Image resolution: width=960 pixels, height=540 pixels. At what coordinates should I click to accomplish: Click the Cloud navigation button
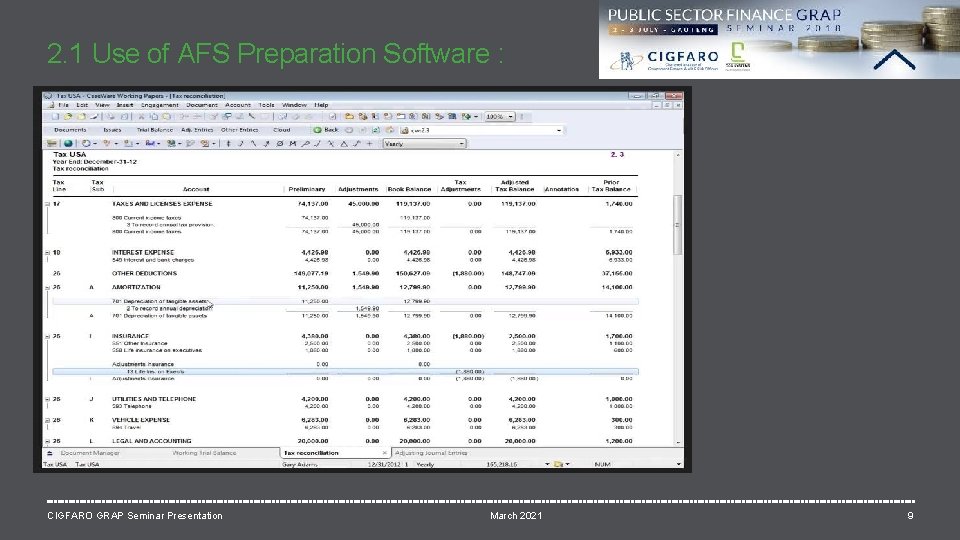point(282,130)
